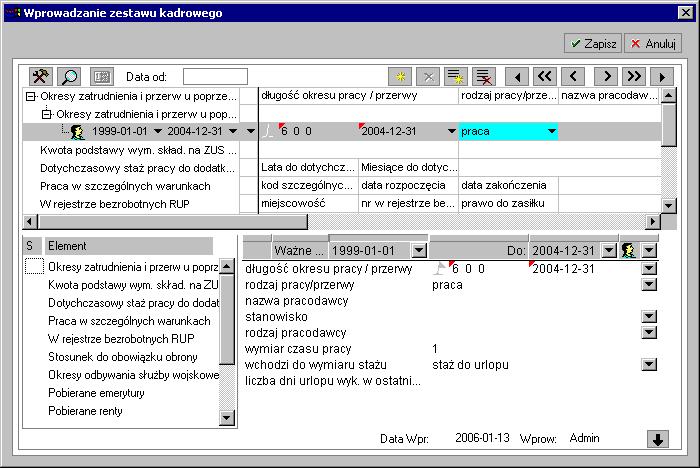Image resolution: width=700 pixels, height=468 pixels.
Task: Open the praca cell dropdown
Action: tap(552, 131)
